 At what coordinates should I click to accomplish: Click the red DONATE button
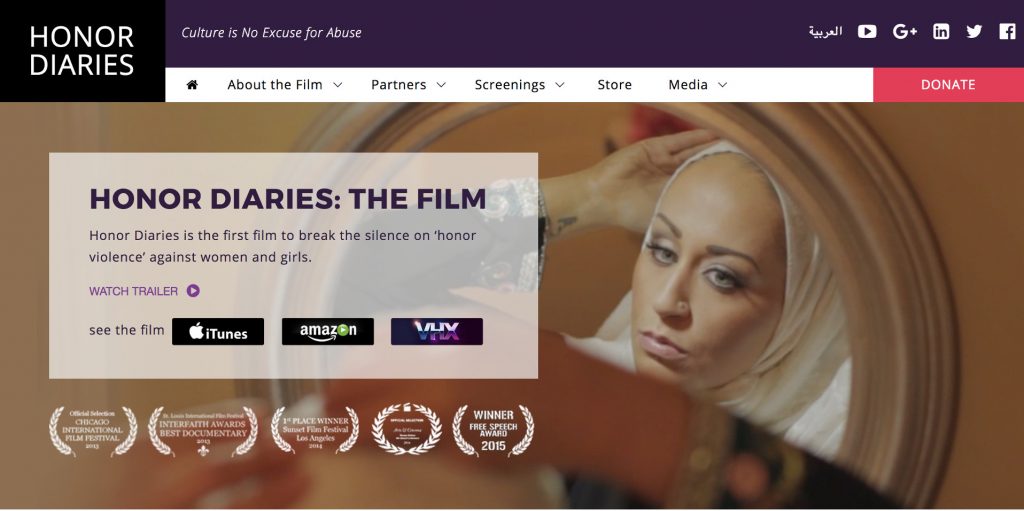[x=948, y=85]
